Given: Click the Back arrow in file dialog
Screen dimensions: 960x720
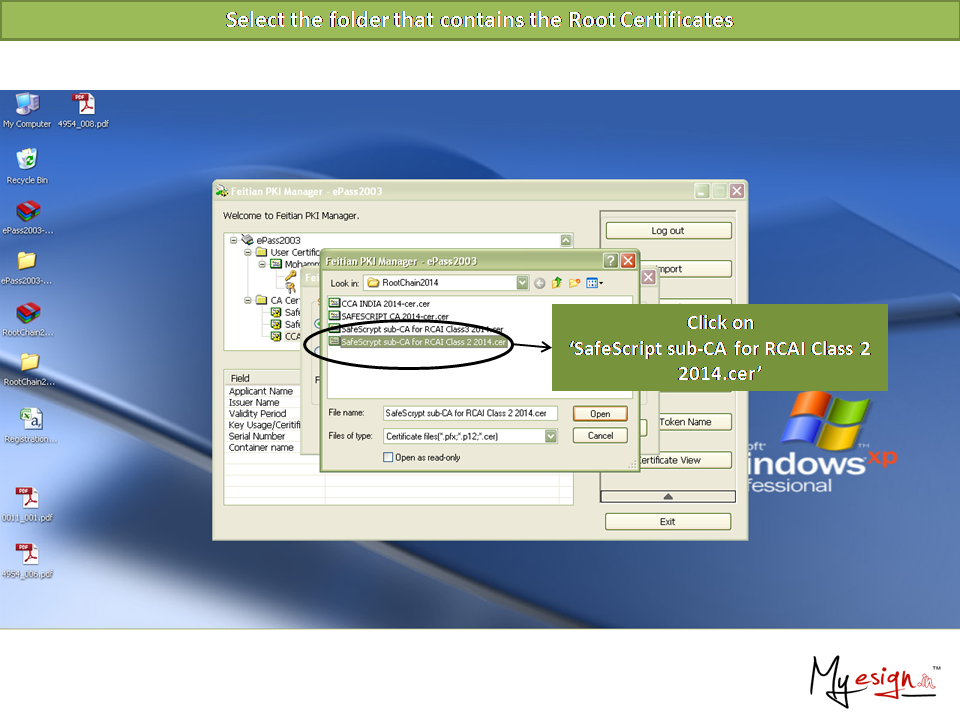Looking at the screenshot, I should point(540,283).
